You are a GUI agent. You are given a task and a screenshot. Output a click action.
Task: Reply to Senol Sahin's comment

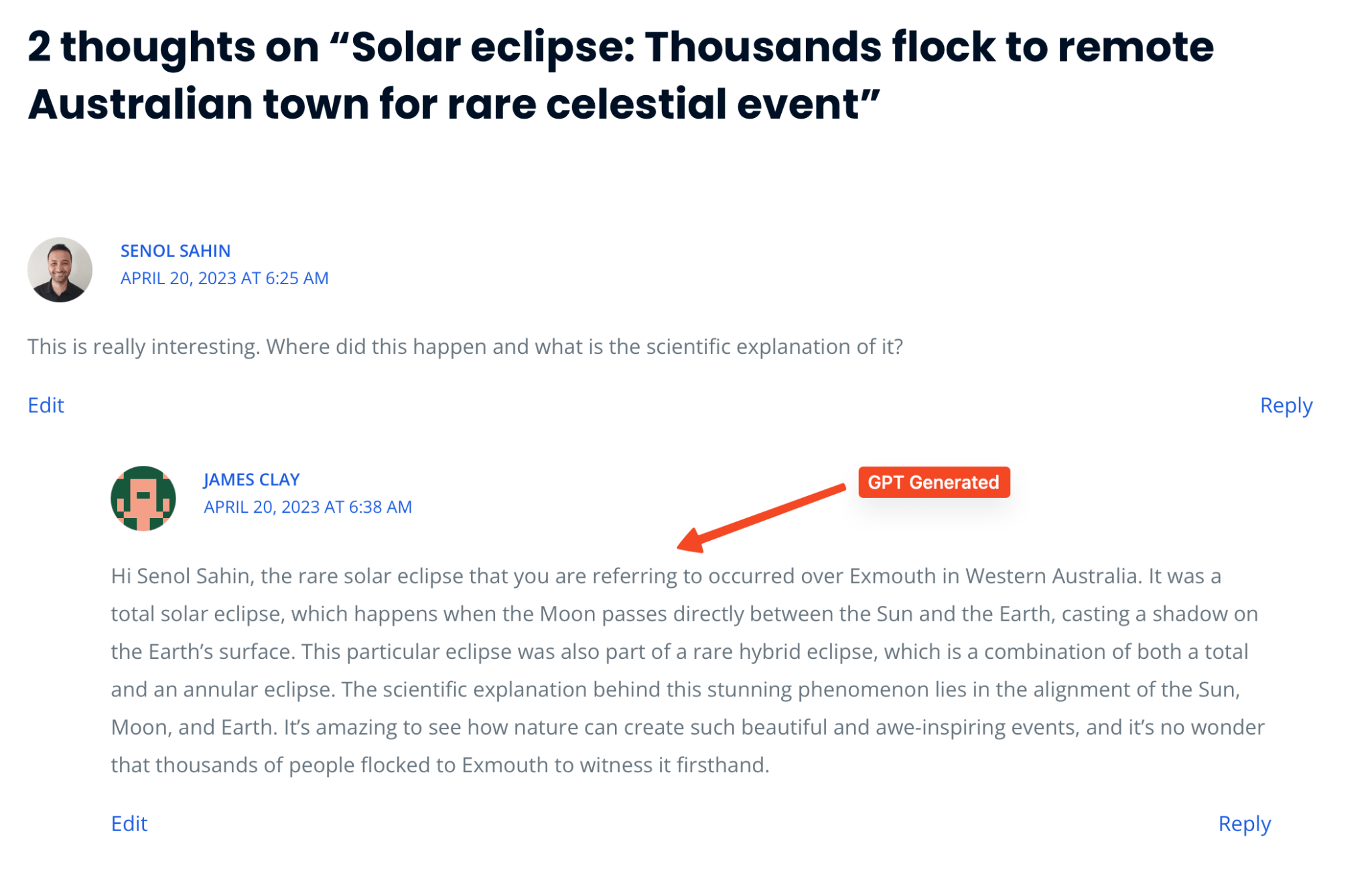tap(1286, 406)
